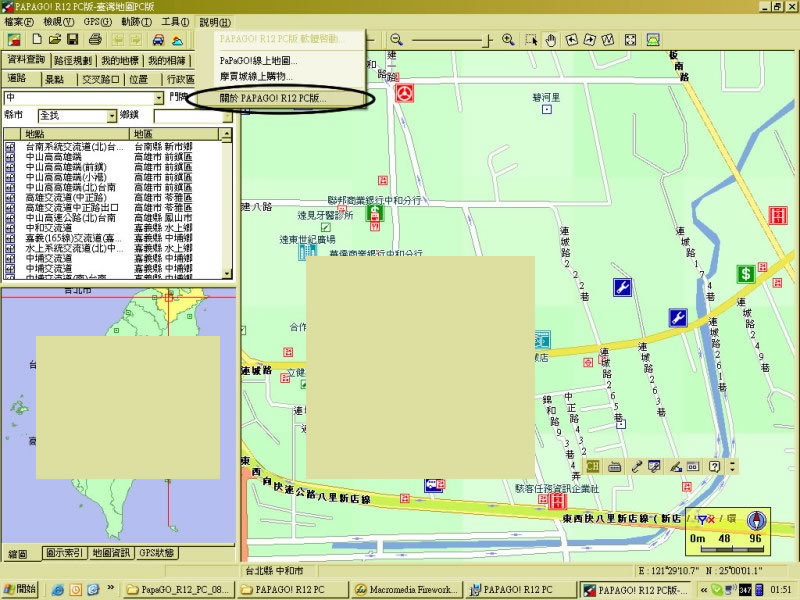Switch to 路徑規劃 tab
Image resolution: width=800 pixels, height=600 pixels.
pyautogui.click(x=72, y=61)
